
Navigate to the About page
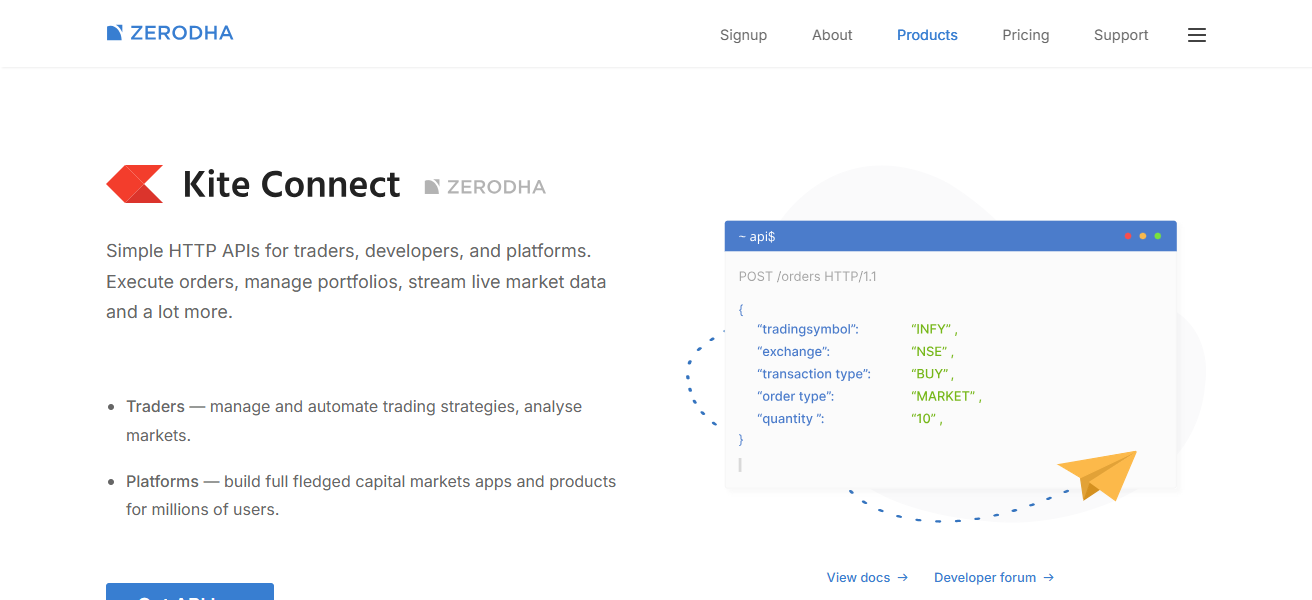831,34
